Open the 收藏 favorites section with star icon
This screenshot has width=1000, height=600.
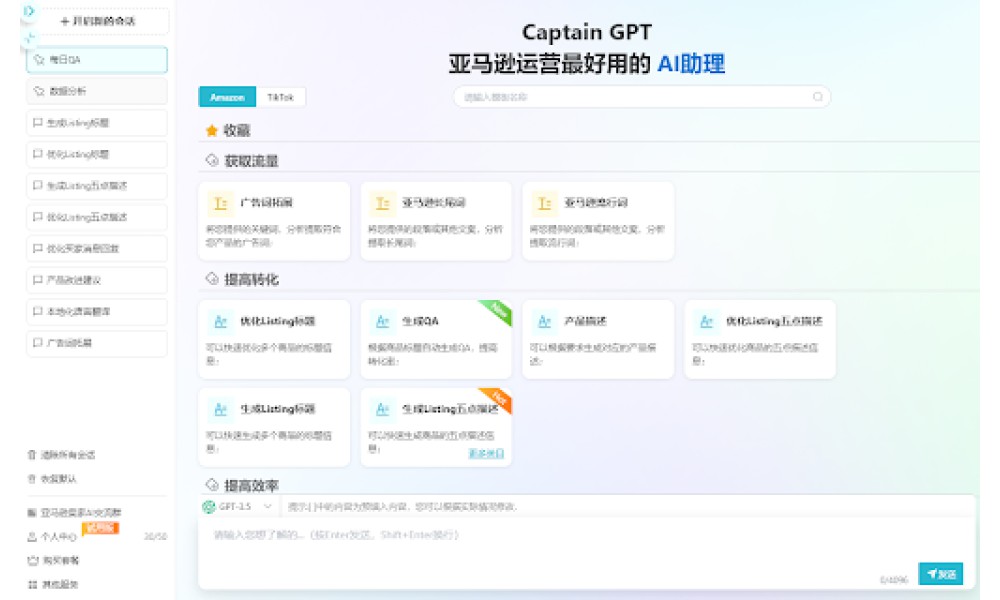tap(228, 130)
